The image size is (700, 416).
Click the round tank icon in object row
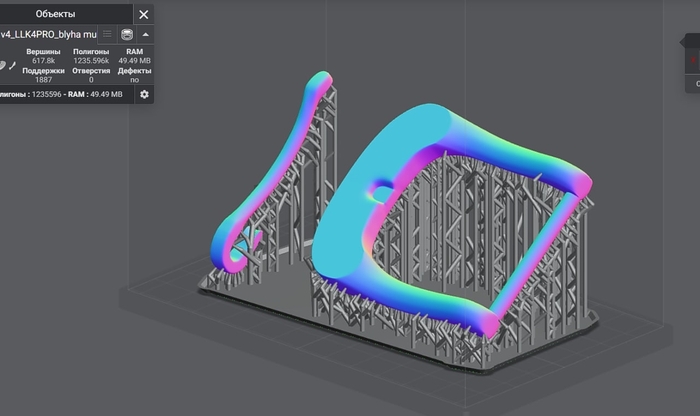click(127, 34)
